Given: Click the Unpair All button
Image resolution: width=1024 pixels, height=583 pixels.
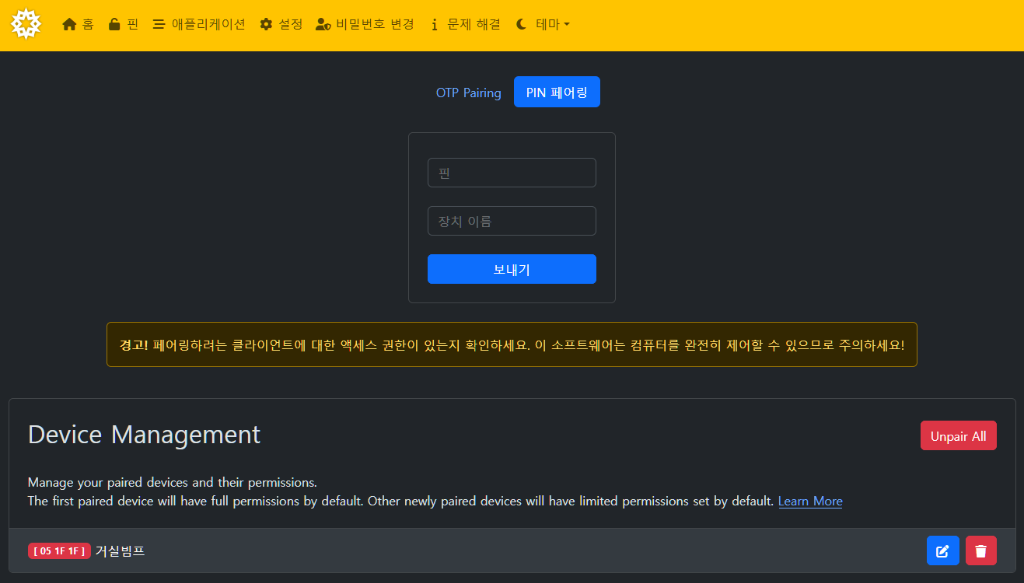Looking at the screenshot, I should [x=958, y=435].
